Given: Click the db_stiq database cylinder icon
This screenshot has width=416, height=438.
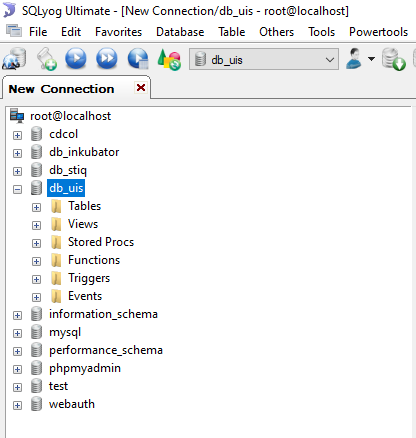Looking at the screenshot, I should click(36, 170).
